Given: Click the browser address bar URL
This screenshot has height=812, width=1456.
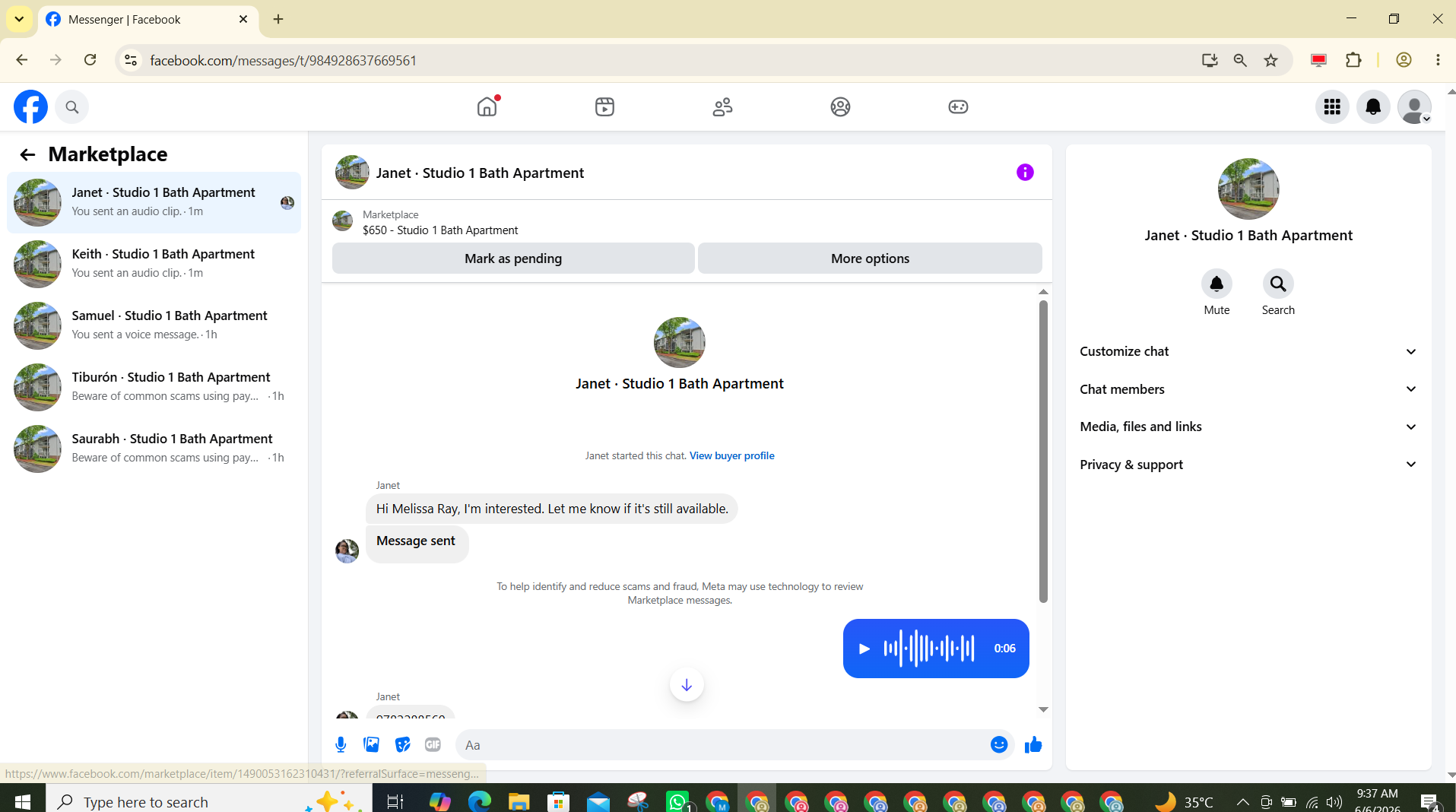Looking at the screenshot, I should [x=283, y=60].
